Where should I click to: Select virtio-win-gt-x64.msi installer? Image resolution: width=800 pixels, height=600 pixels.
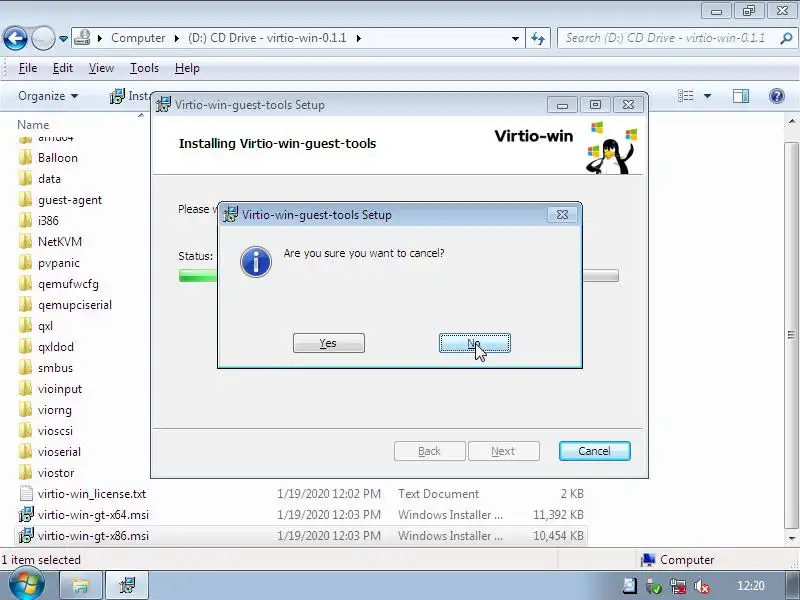tap(93, 515)
